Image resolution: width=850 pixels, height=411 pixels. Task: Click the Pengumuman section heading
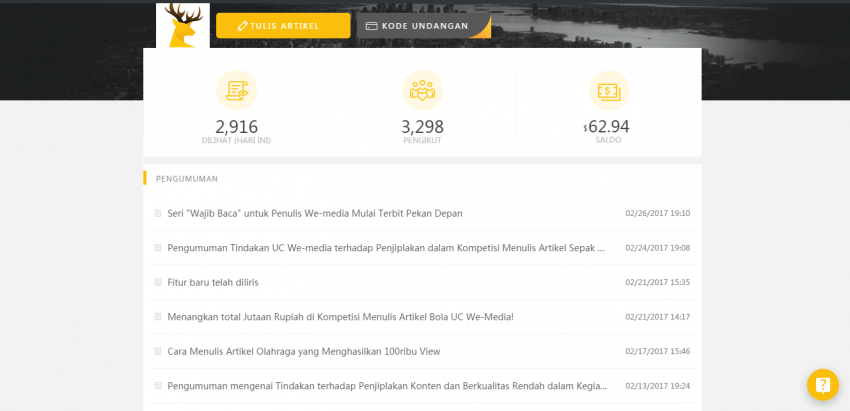pos(187,178)
